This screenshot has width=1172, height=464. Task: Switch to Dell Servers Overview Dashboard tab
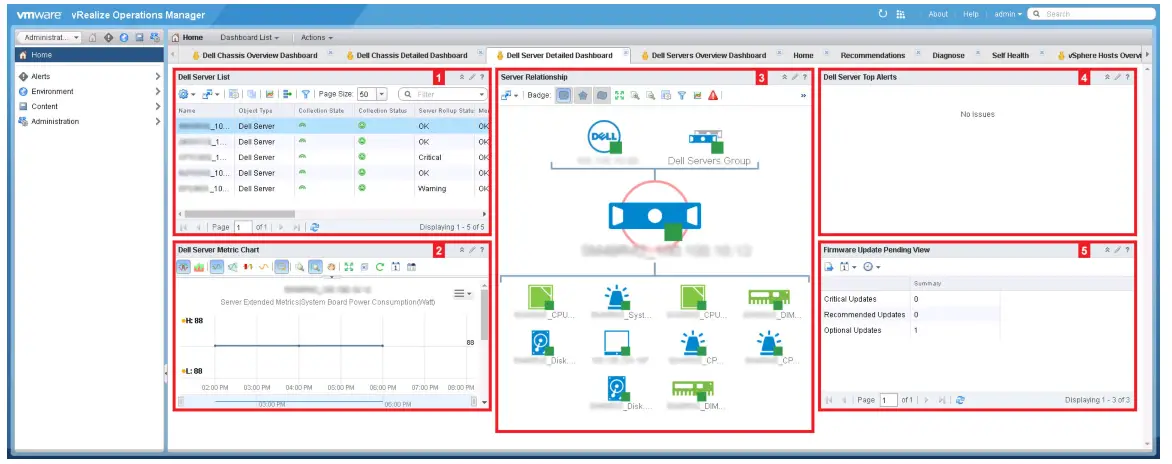tap(703, 55)
